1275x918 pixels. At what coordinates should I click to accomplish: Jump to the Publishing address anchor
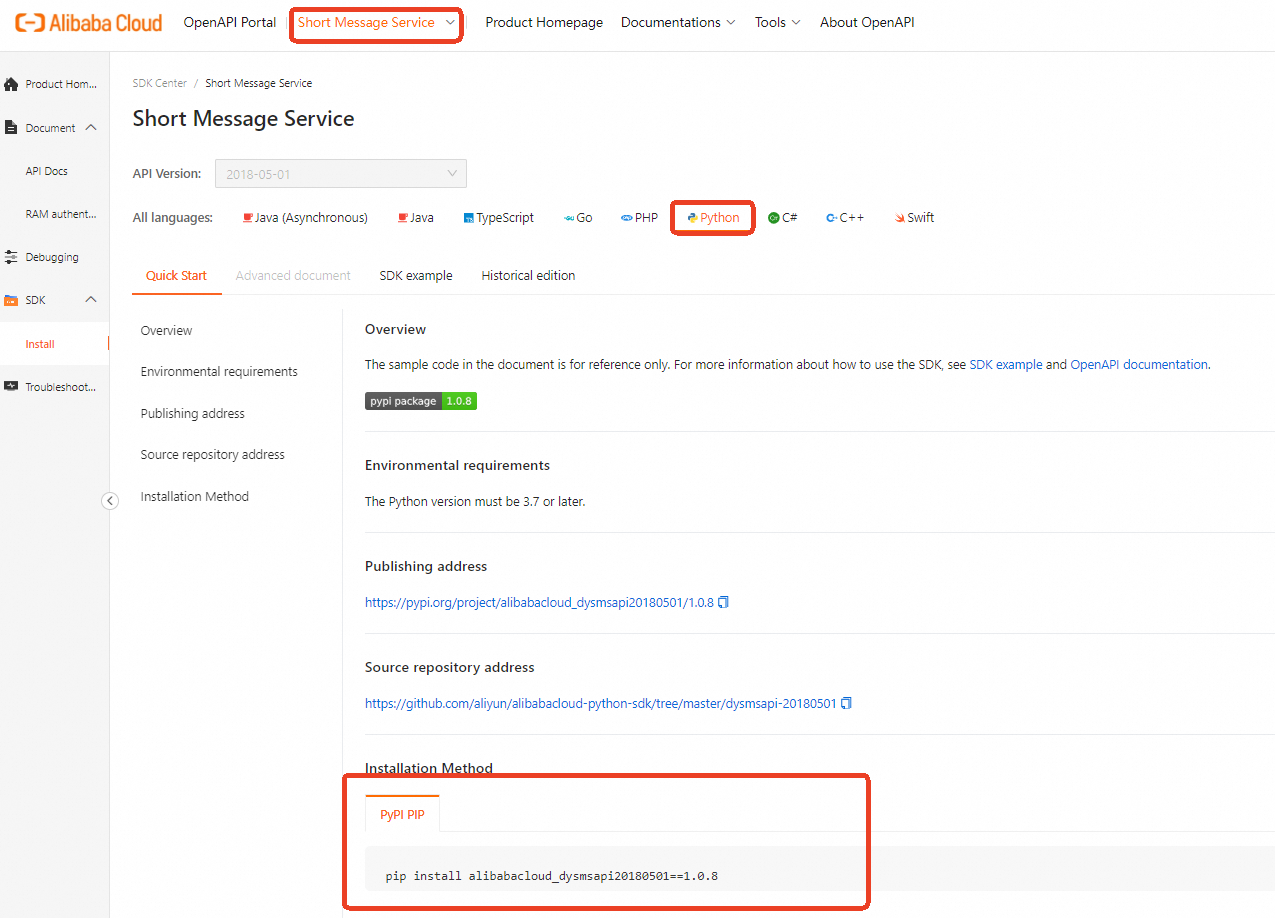point(192,414)
